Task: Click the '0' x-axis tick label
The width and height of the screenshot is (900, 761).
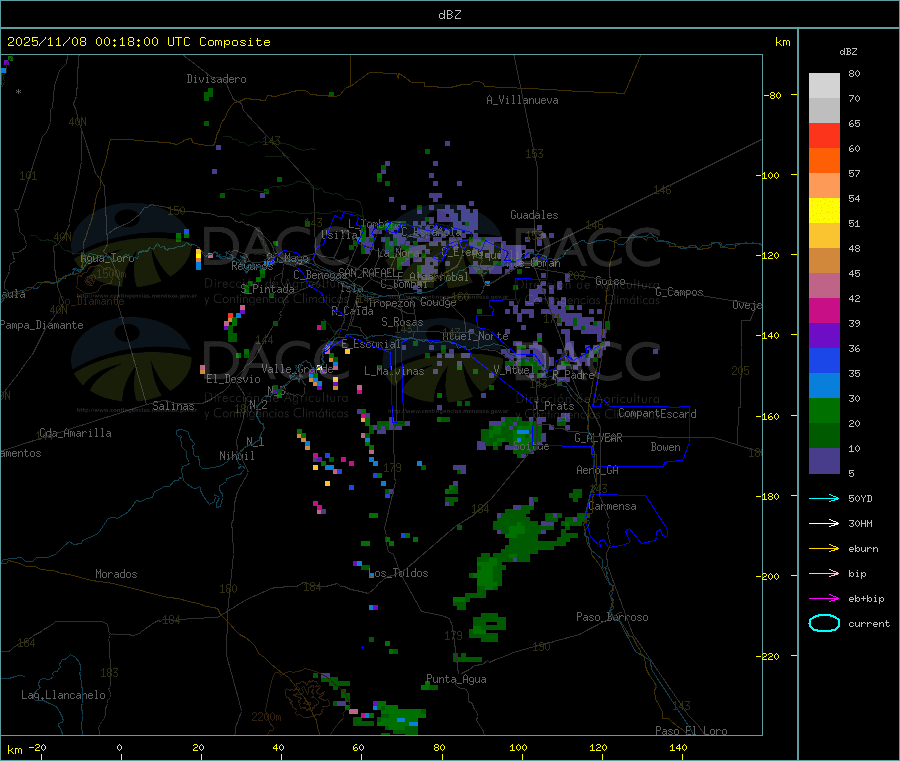Action: click(119, 747)
